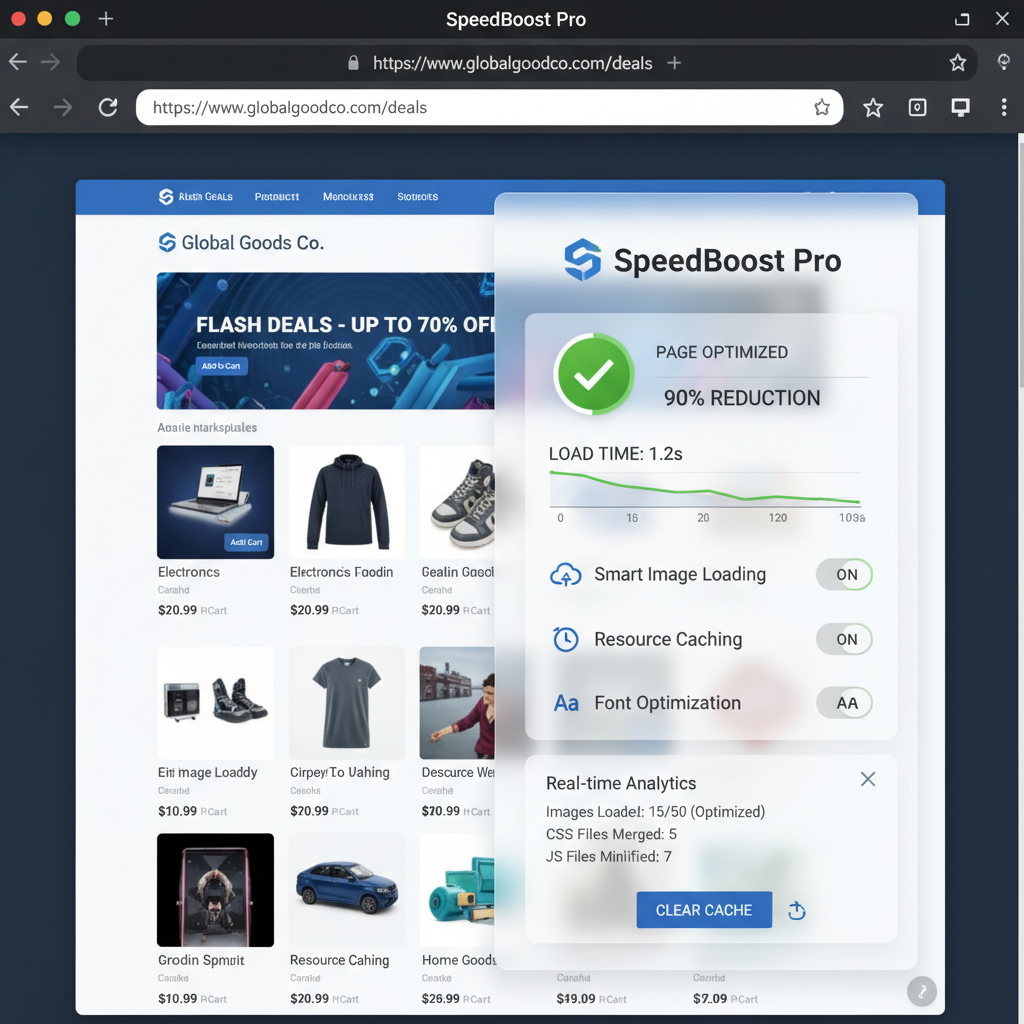
Task: Click the clock icon for Resource Caching
Action: point(566,639)
